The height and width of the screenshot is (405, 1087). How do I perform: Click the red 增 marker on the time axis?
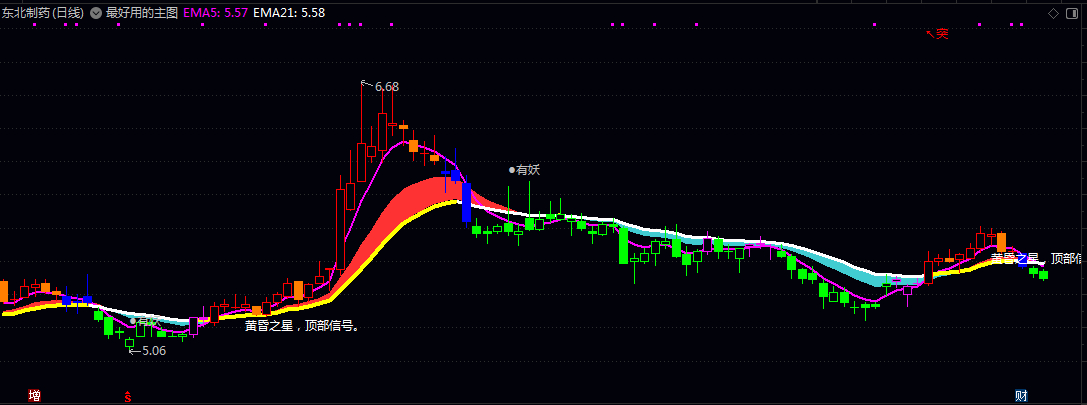[x=34, y=396]
